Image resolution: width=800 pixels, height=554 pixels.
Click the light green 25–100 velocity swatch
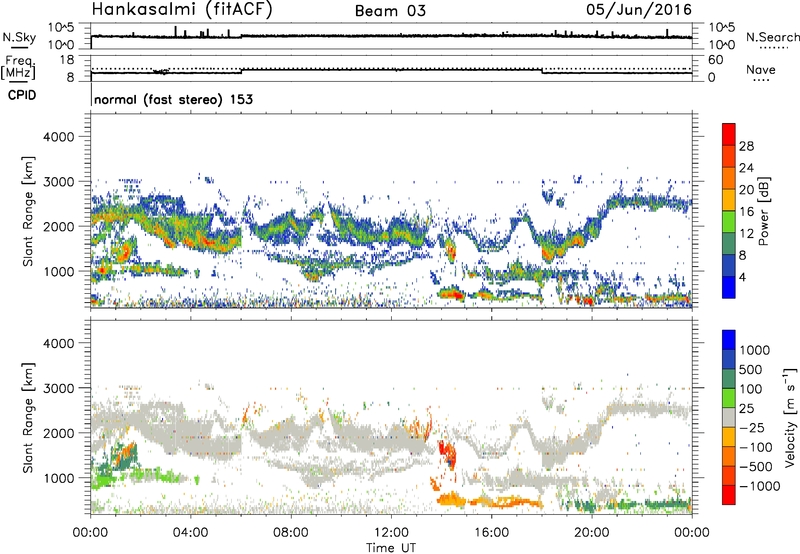pyautogui.click(x=729, y=399)
